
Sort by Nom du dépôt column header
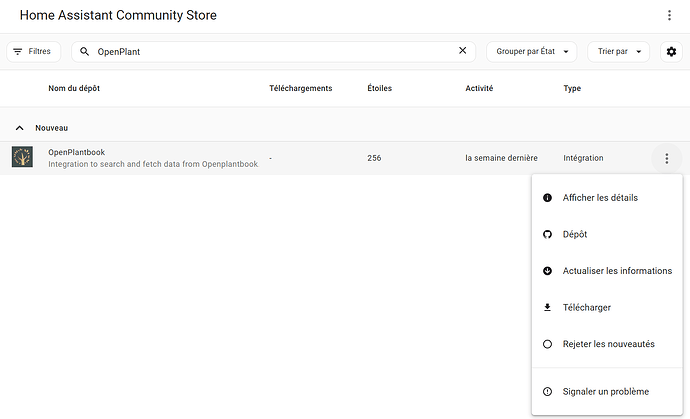tap(74, 89)
